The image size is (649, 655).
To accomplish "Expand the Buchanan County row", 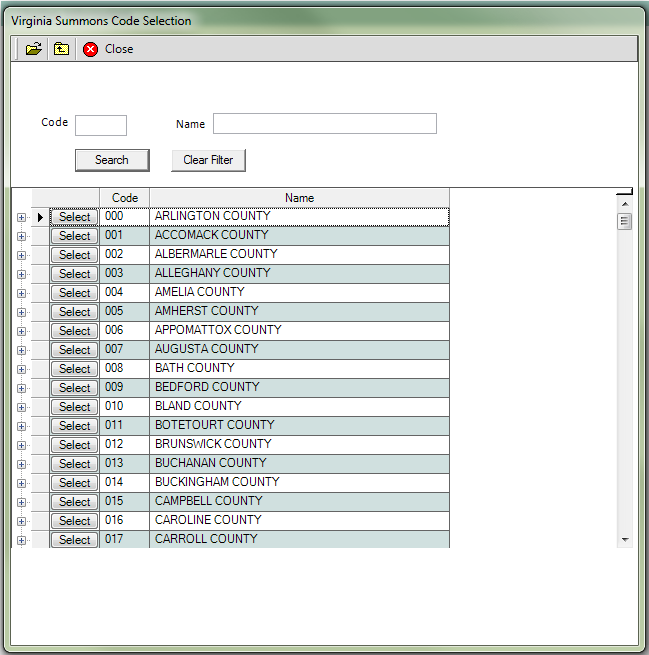I will pyautogui.click(x=21, y=464).
